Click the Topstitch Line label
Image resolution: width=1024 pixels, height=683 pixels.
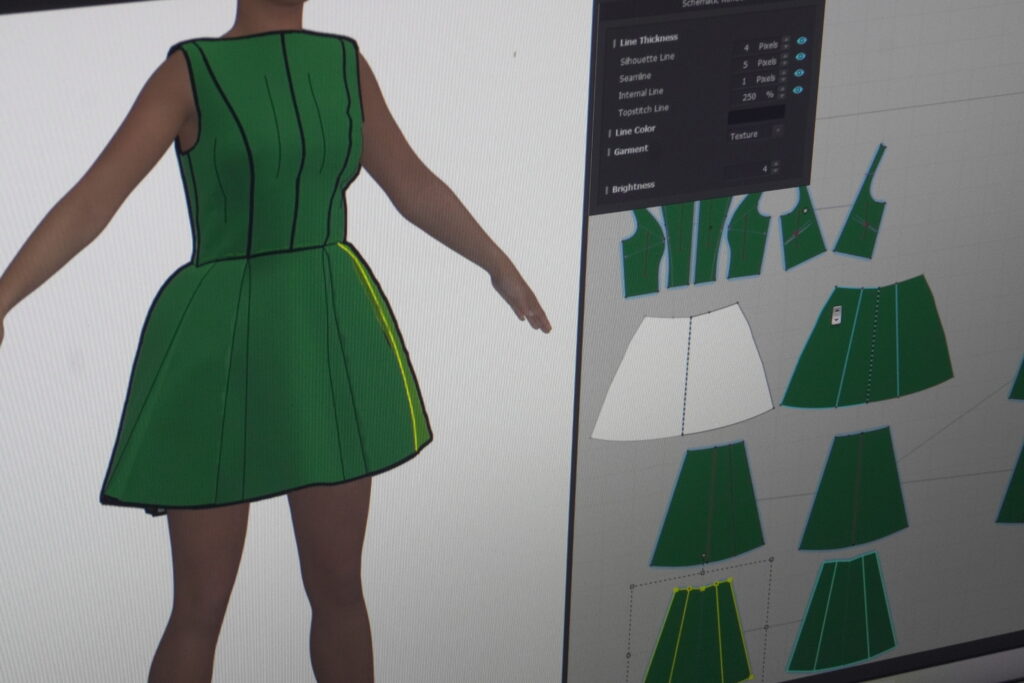643,110
